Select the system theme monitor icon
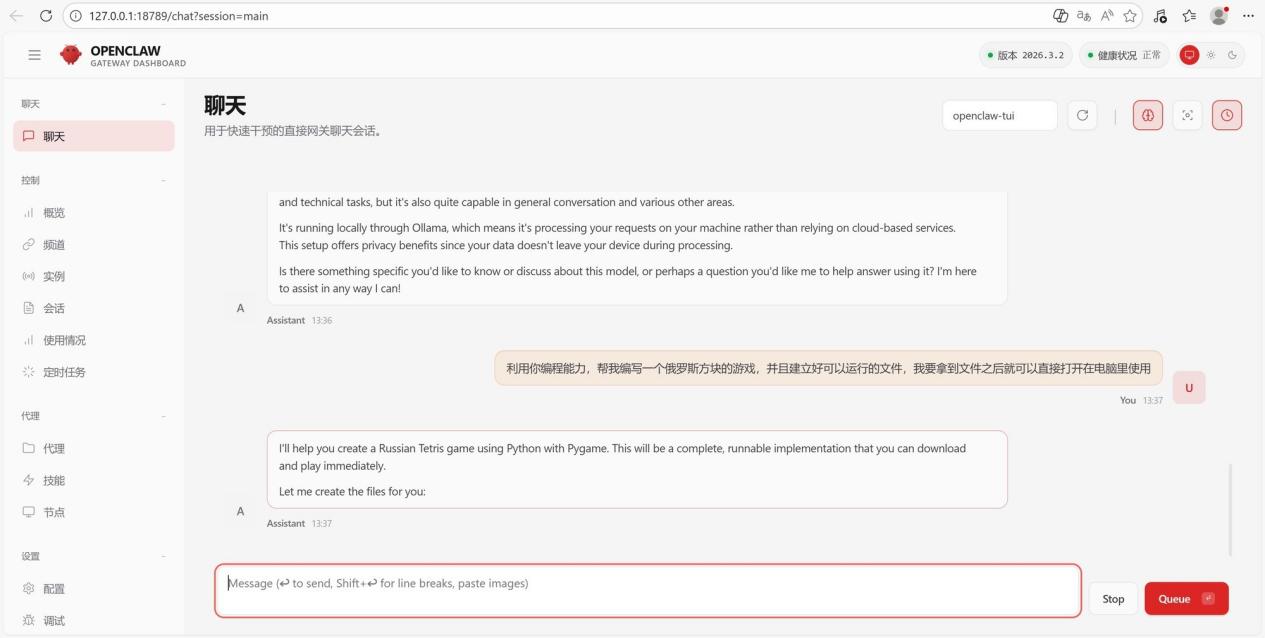Screen dimensions: 1265x638 click(x=1189, y=55)
